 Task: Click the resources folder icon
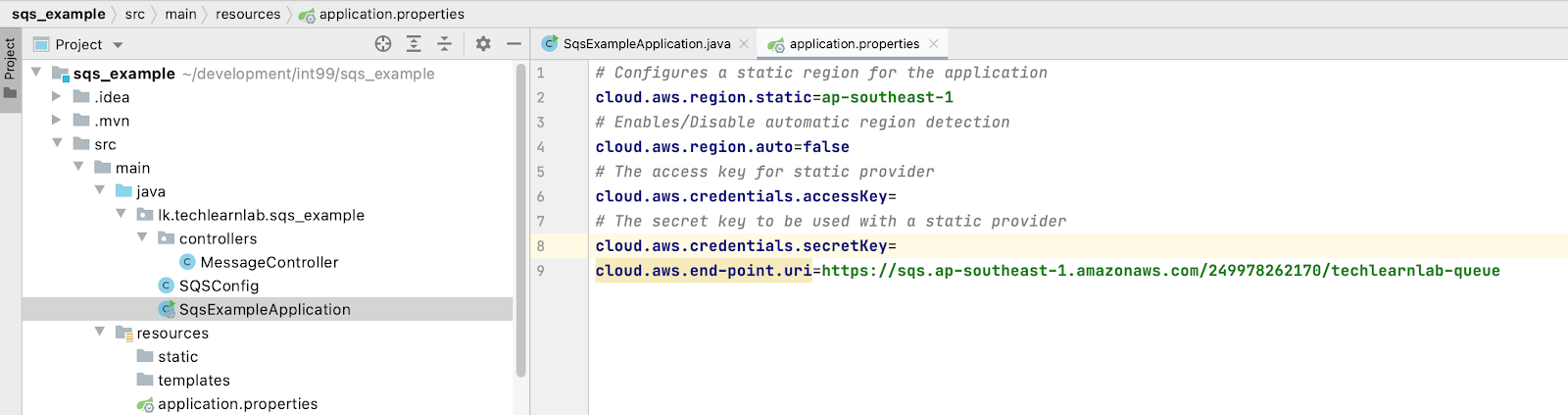tap(124, 333)
